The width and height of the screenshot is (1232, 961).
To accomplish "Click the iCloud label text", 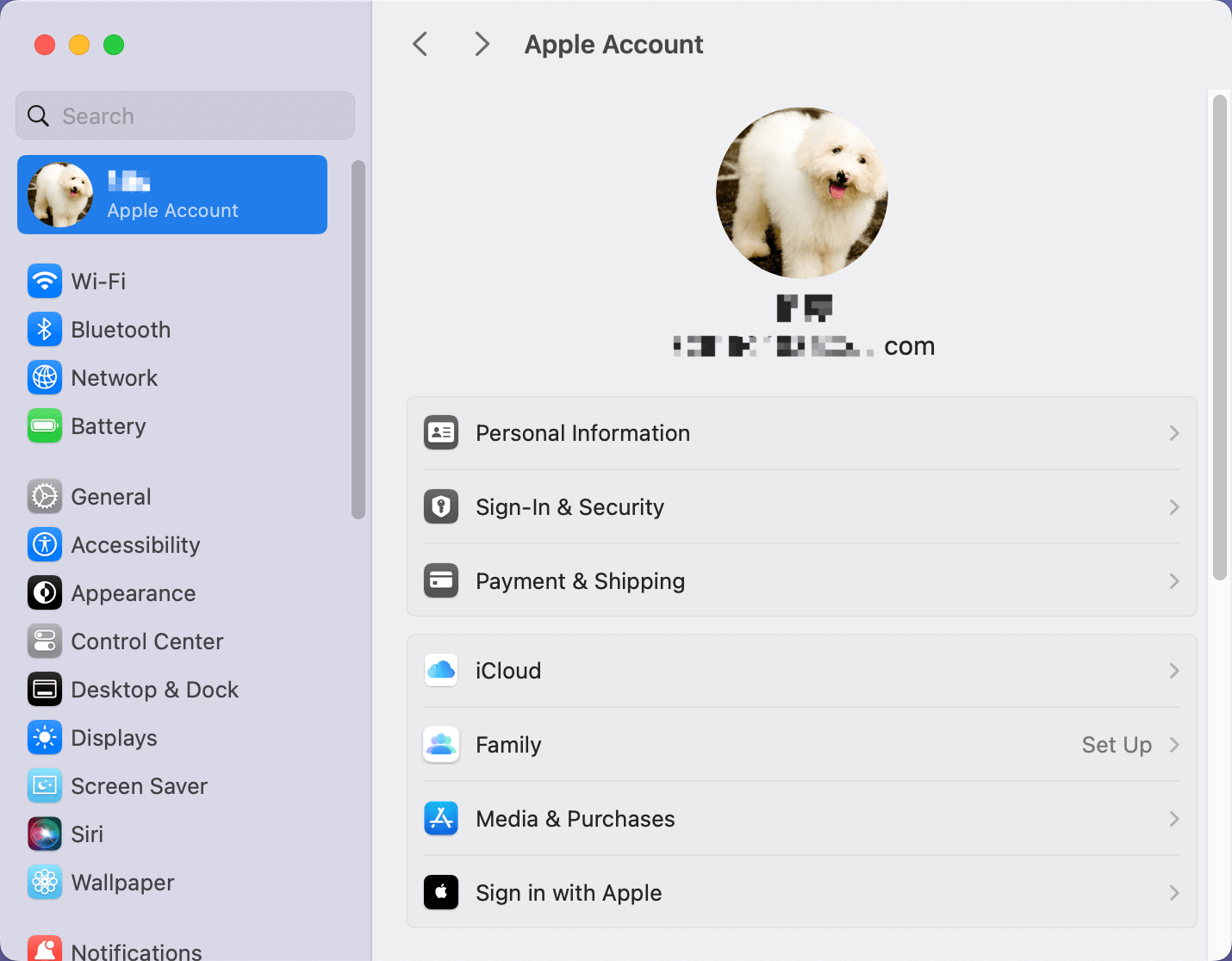I will (508, 671).
